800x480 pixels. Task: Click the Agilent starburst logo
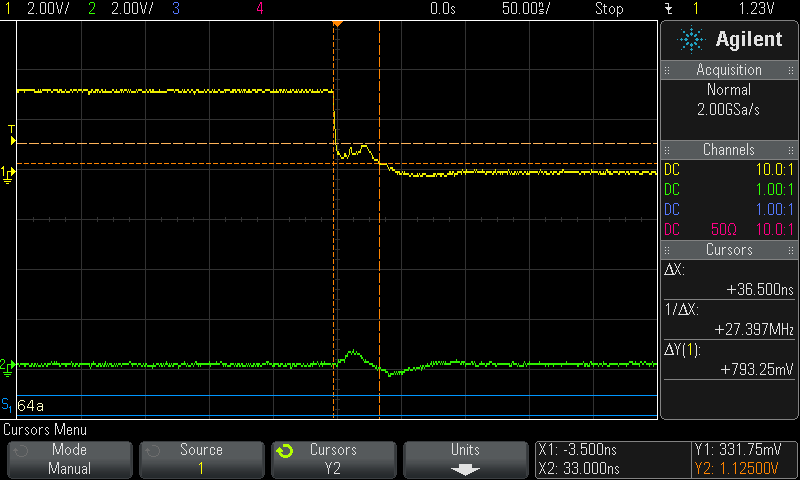[690, 39]
